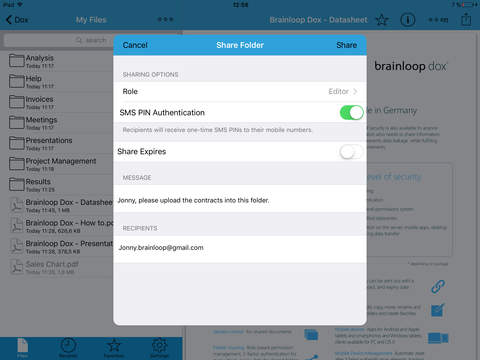Click the edit checkbox icon in datasheet

(x=438, y=310)
